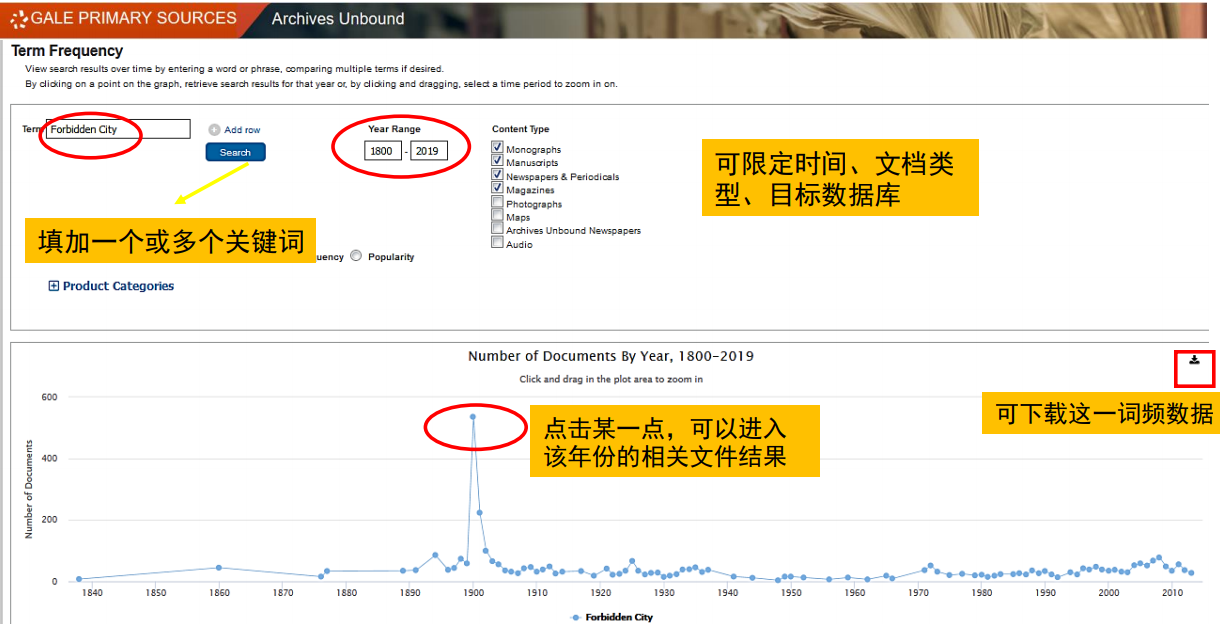Check Archives Unbound Newspapers option
1220x624 pixels.
click(497, 229)
